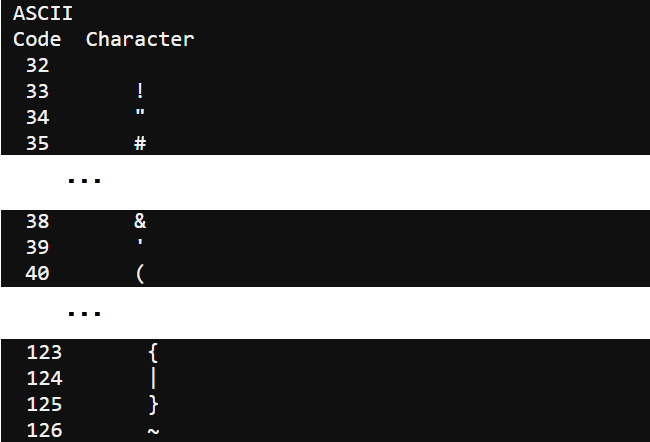Select the code number 32

click(x=37, y=66)
